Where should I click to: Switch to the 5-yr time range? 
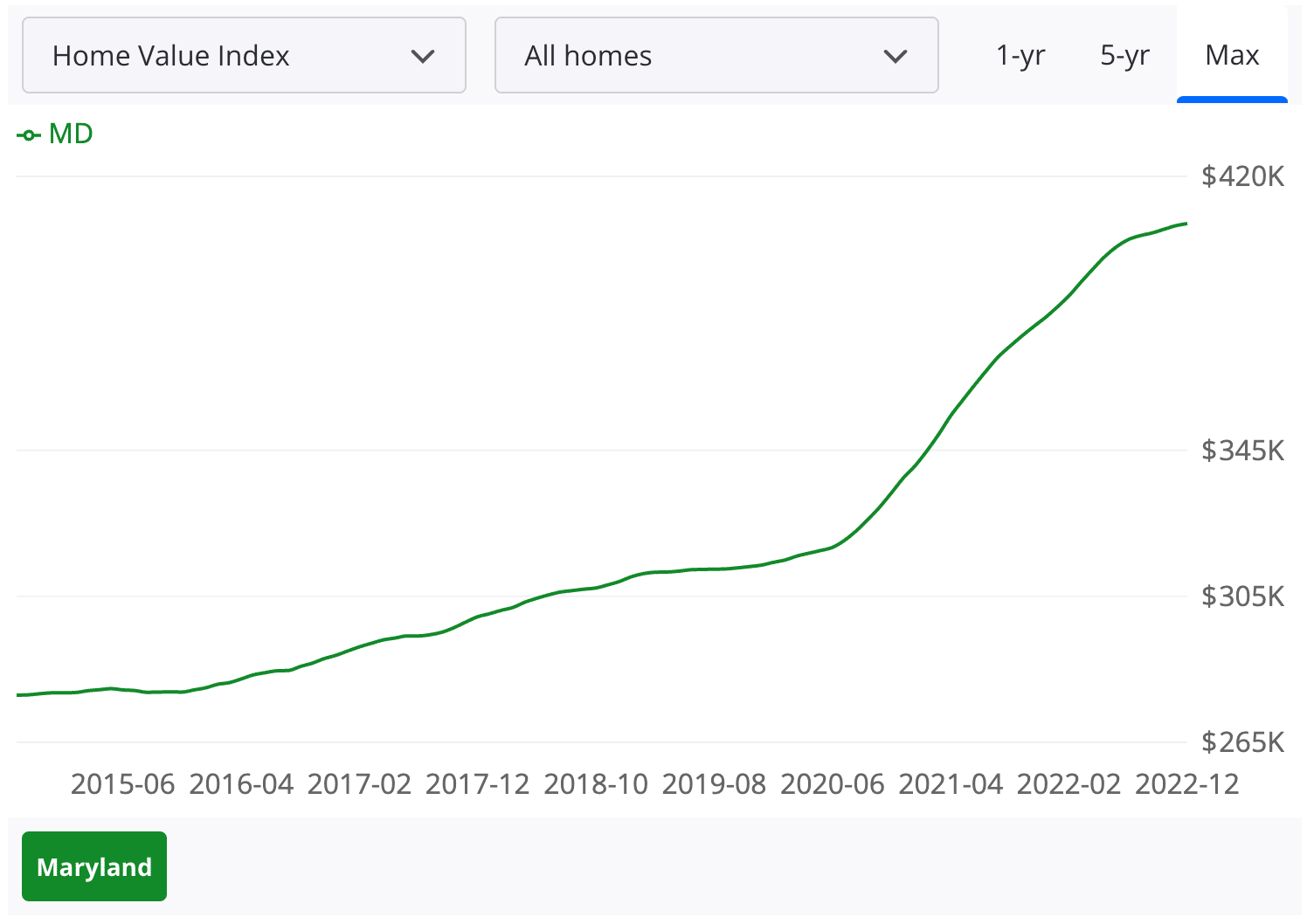pyautogui.click(x=1124, y=55)
